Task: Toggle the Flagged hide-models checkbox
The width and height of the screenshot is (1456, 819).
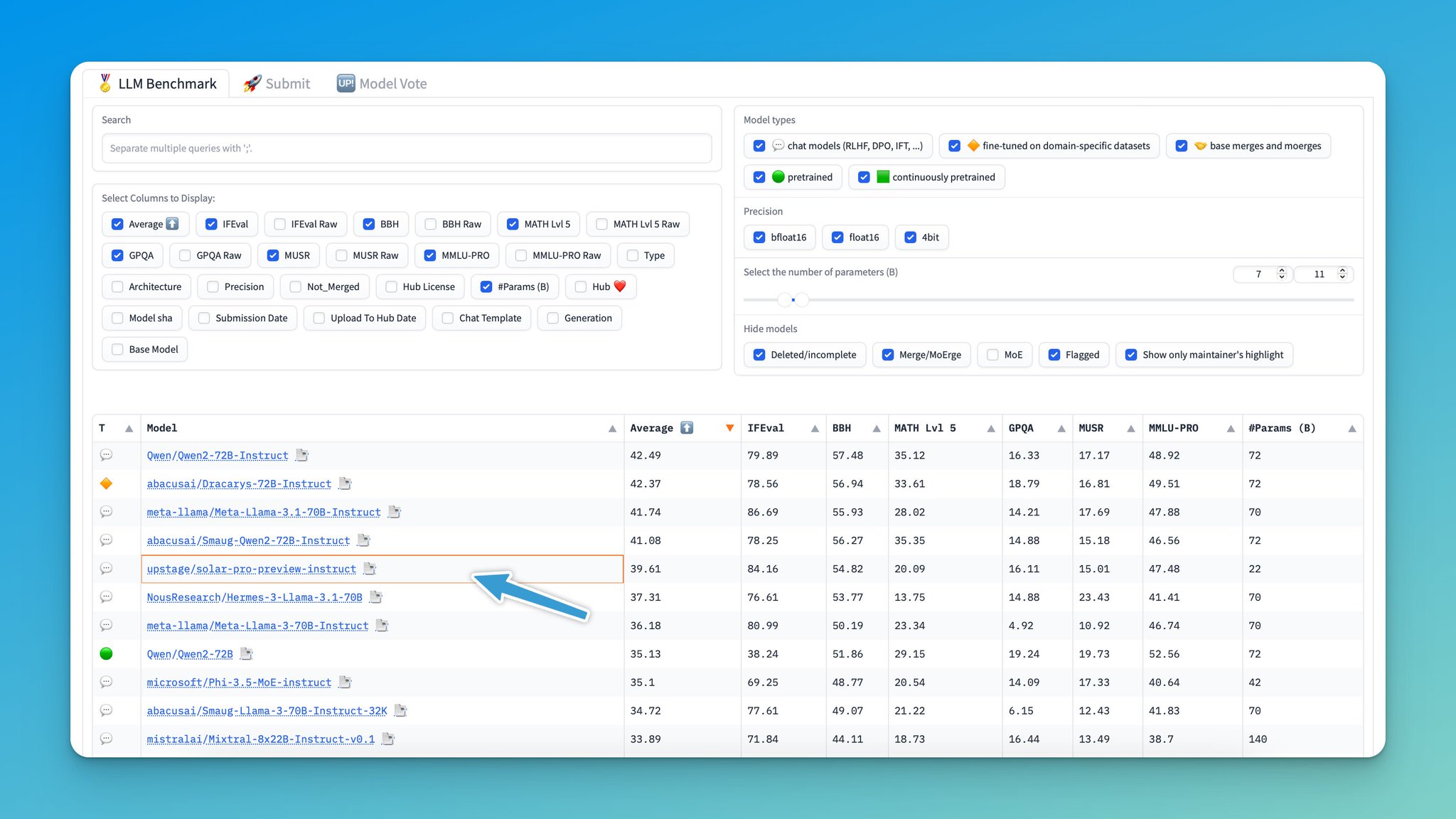Action: (1054, 355)
